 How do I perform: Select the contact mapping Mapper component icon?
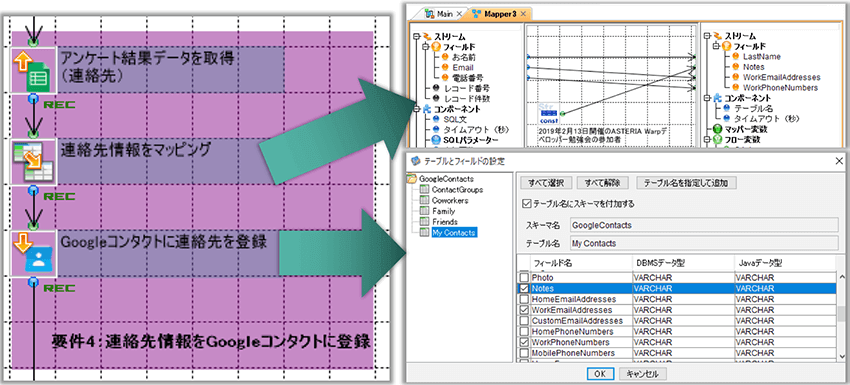coord(33,162)
